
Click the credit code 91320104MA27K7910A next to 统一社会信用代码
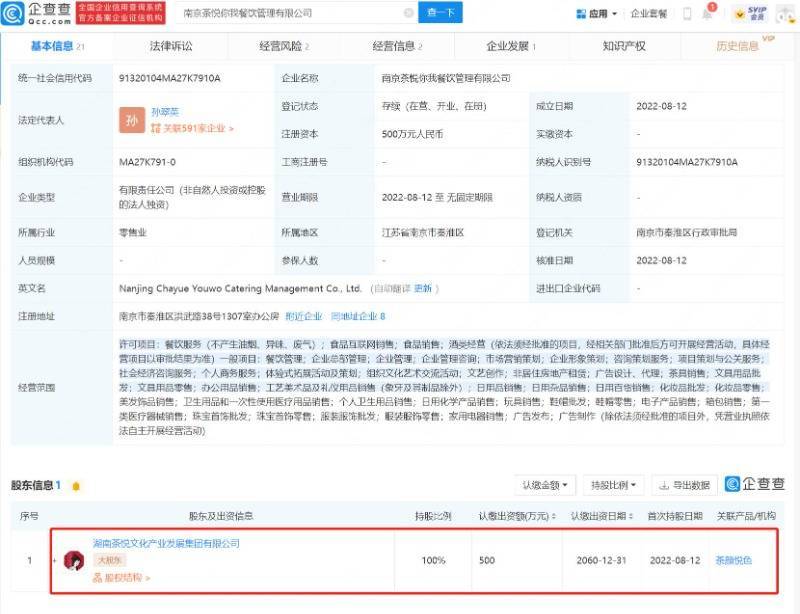169,78
